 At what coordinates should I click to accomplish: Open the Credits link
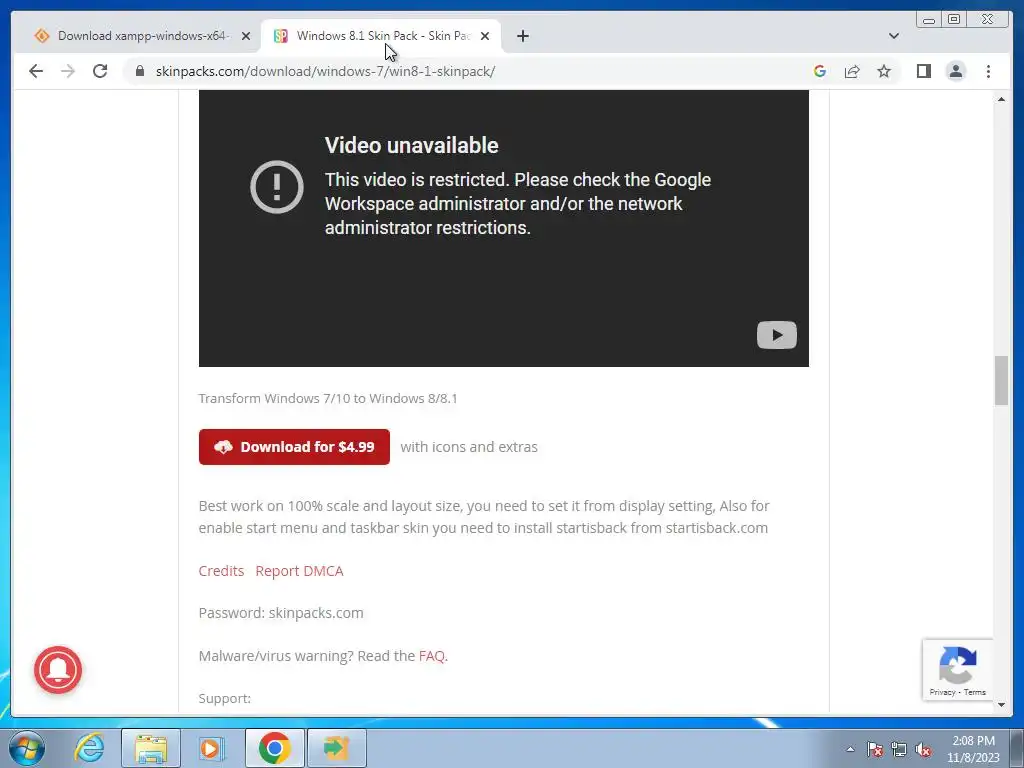(221, 571)
